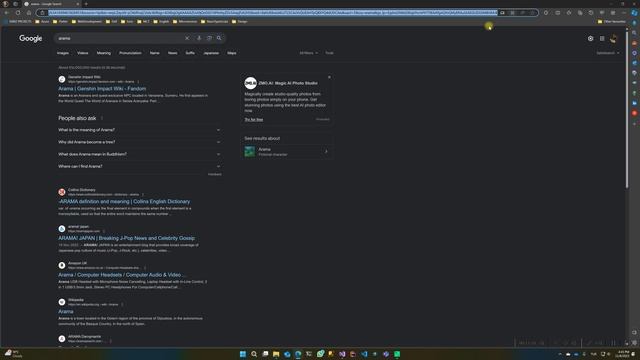Click the Google logo

point(31,38)
